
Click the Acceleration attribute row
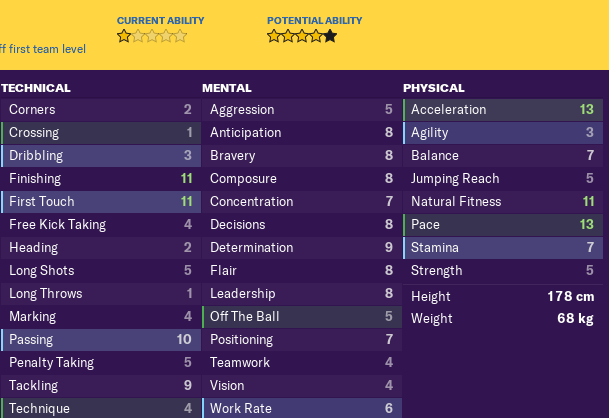click(503, 110)
